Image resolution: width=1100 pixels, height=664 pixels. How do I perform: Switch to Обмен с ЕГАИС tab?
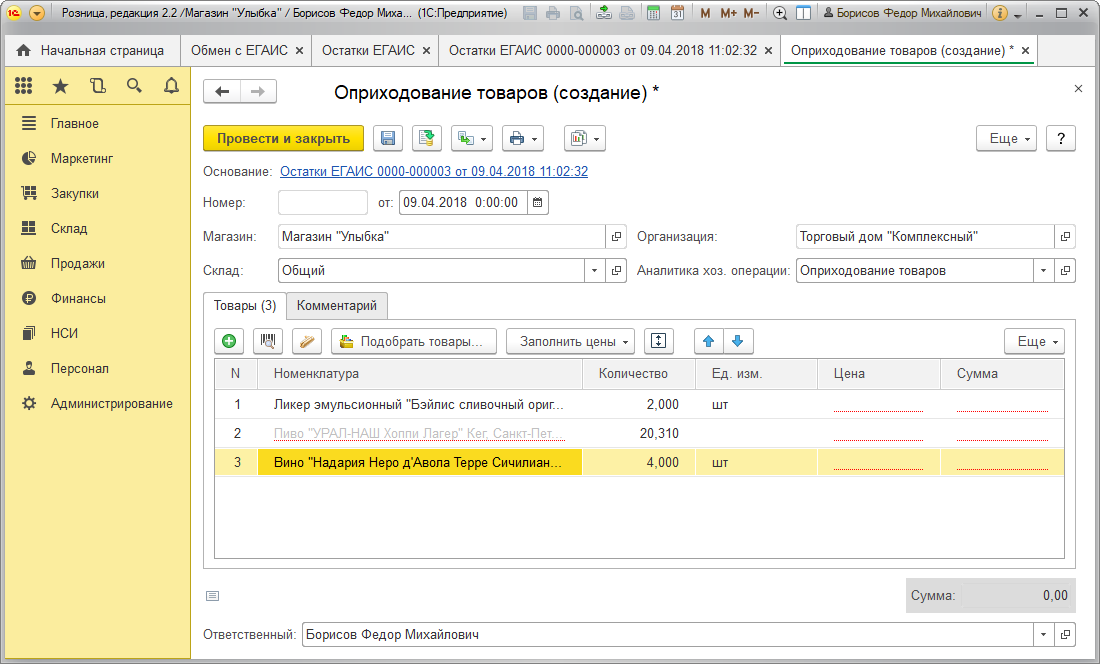point(239,50)
